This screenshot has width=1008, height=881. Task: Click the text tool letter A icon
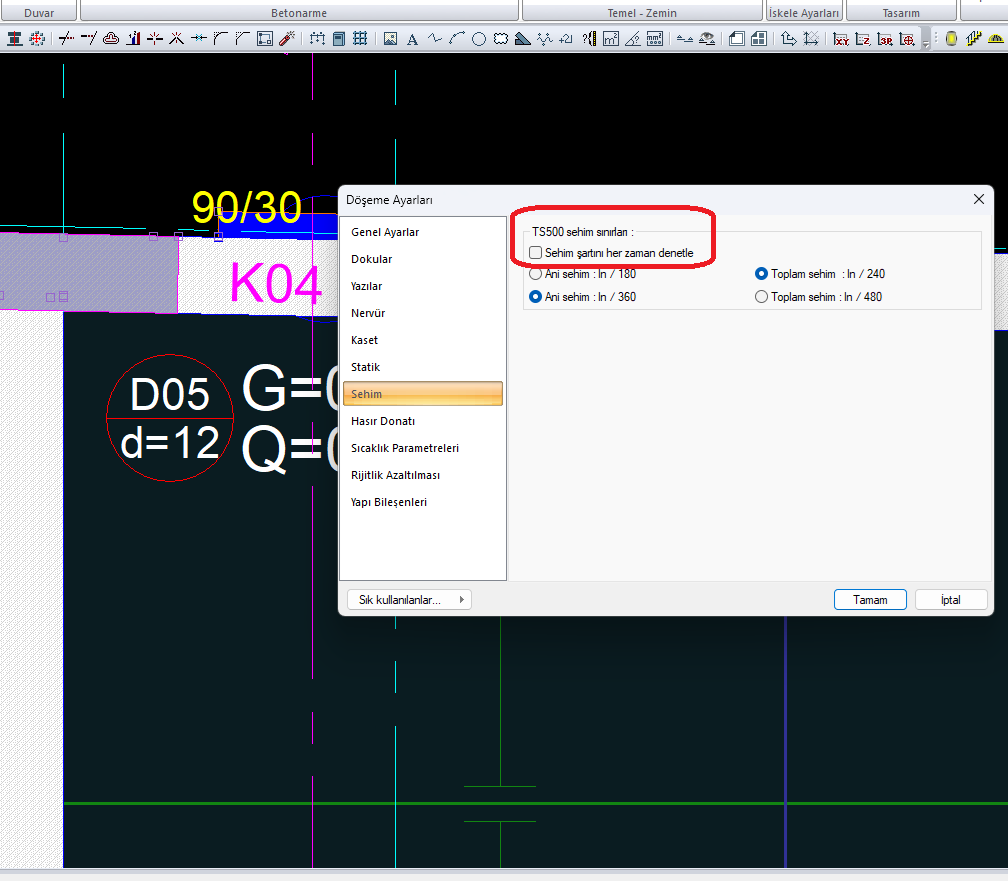pyautogui.click(x=412, y=39)
